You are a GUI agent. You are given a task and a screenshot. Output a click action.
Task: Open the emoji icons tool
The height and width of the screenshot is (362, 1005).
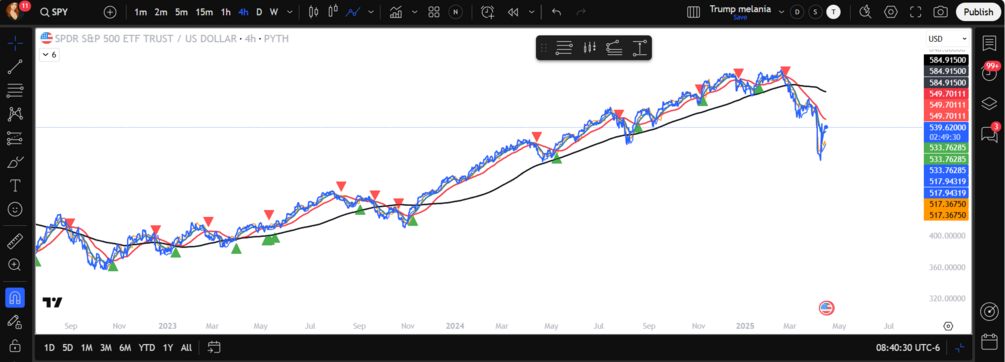tap(15, 210)
